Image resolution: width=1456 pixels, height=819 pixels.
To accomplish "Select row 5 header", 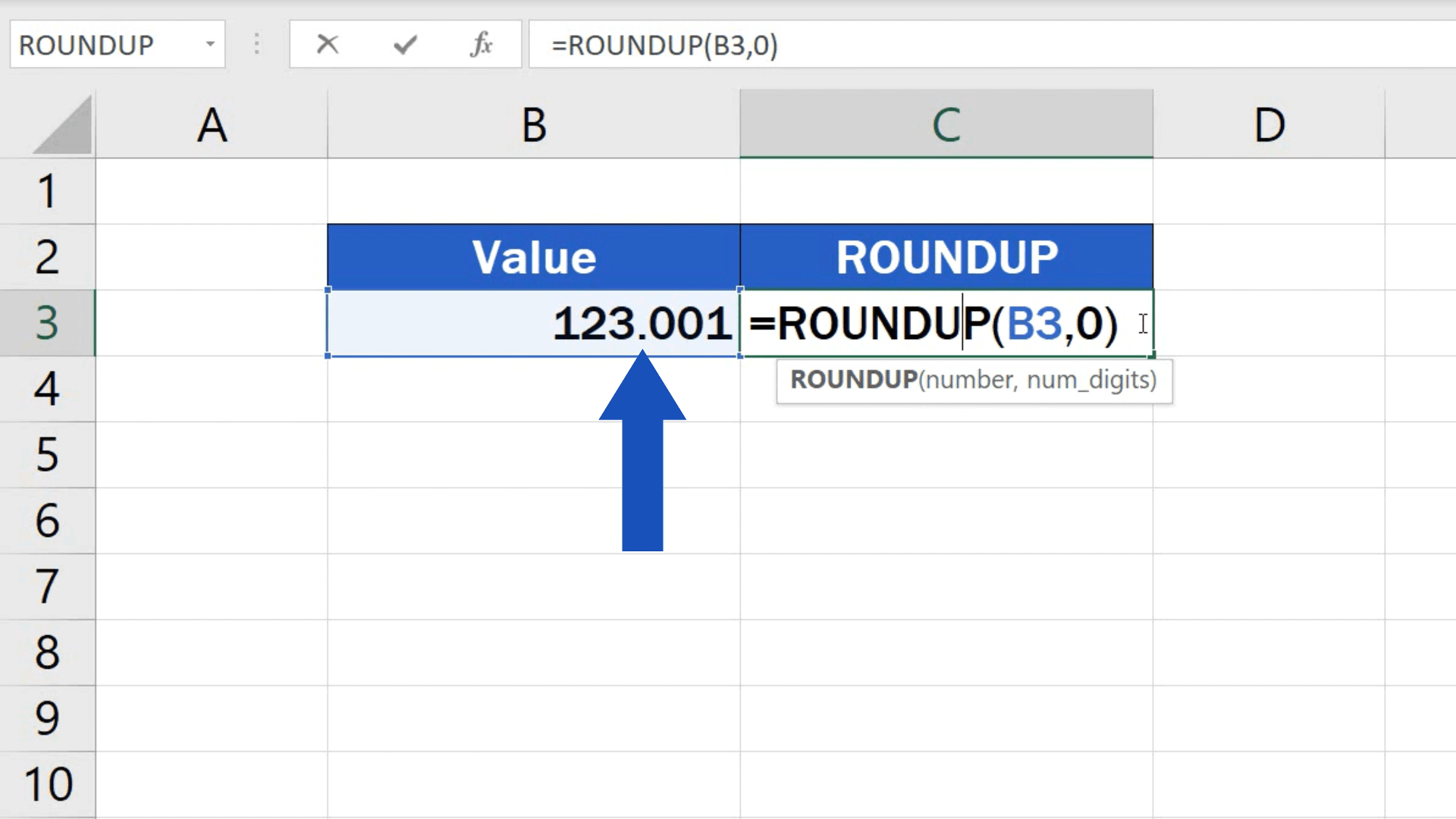I will 48,455.
